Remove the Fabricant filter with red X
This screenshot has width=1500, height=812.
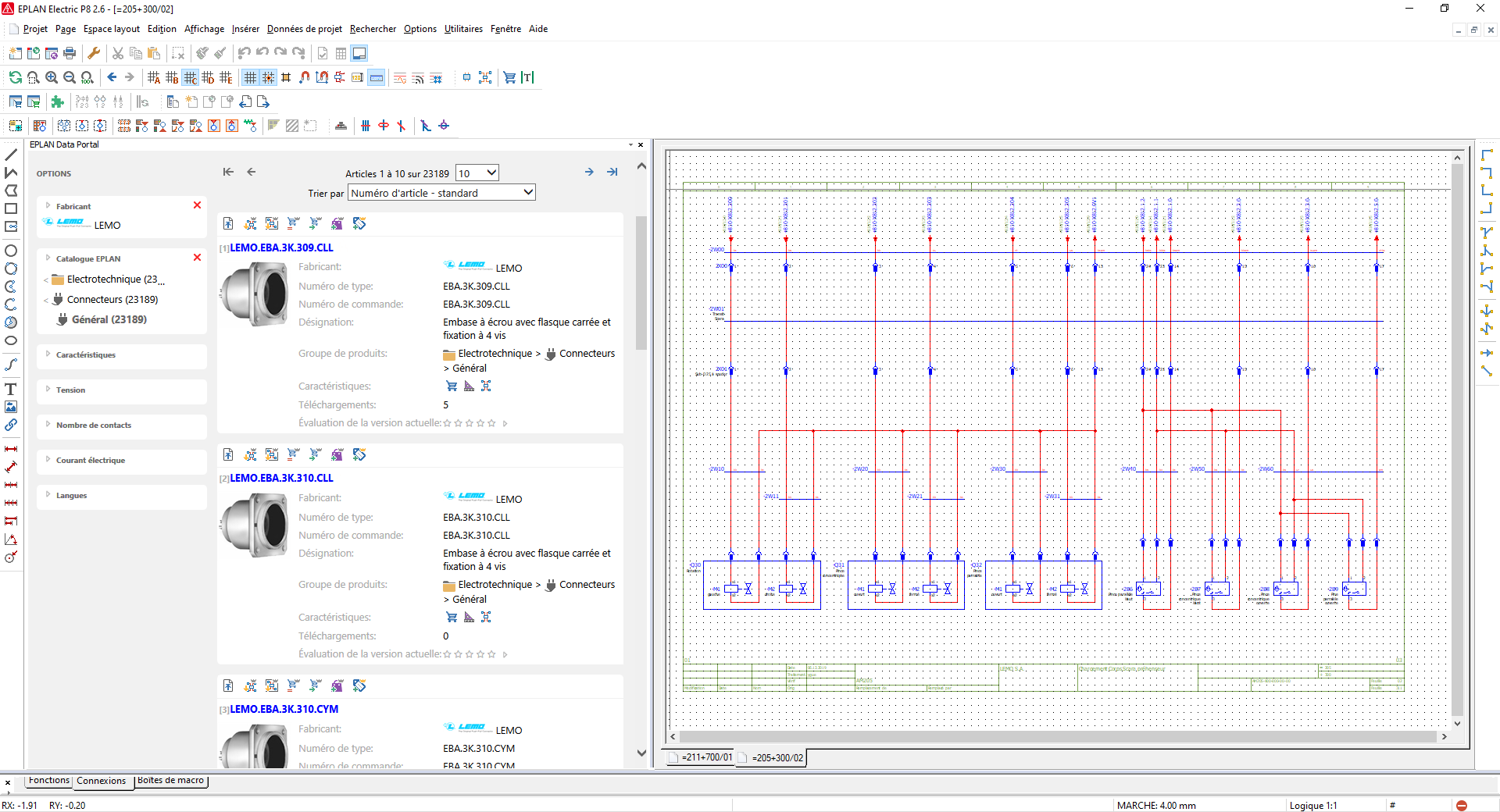coord(197,205)
